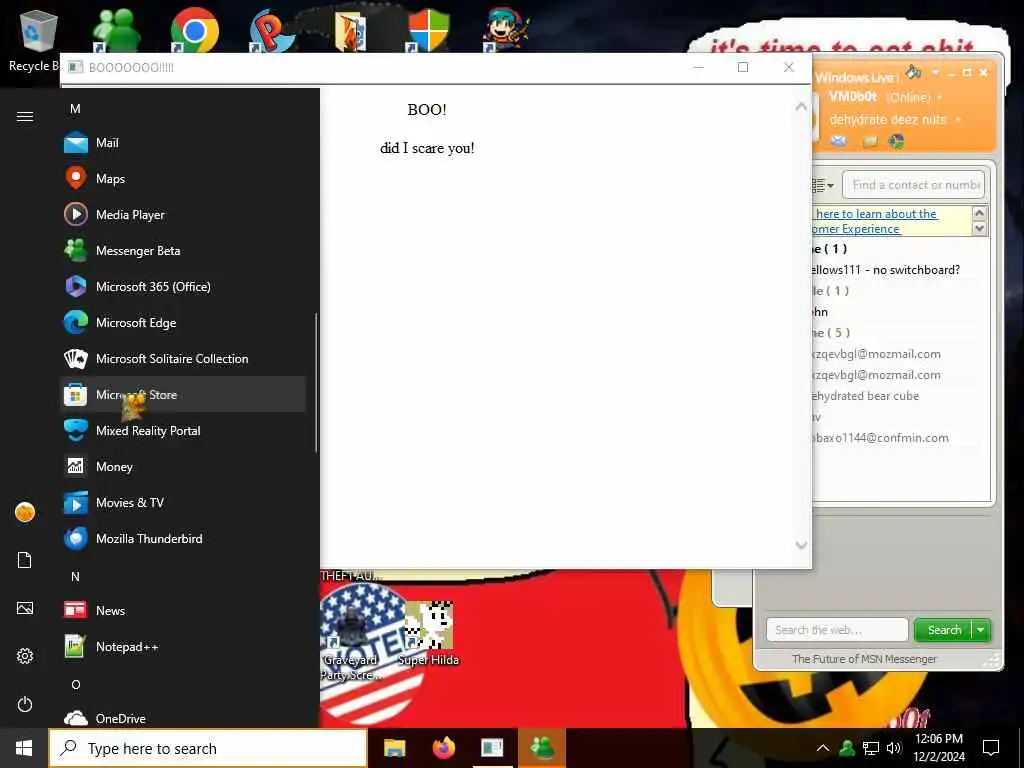Launch Messenger Beta from the Start list
This screenshot has width=1024, height=768.
[182, 250]
